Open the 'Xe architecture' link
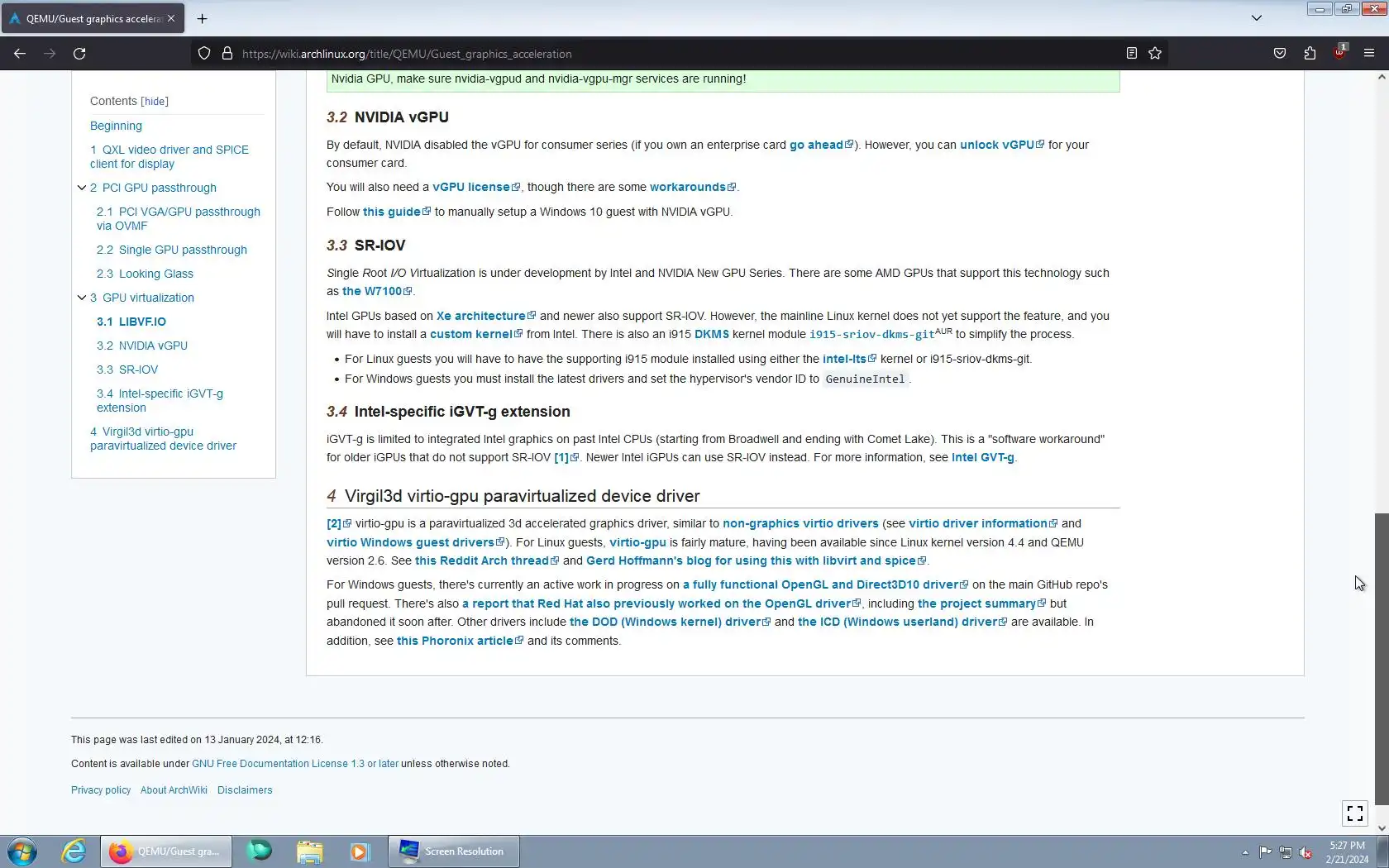The height and width of the screenshot is (868, 1389). [486, 316]
